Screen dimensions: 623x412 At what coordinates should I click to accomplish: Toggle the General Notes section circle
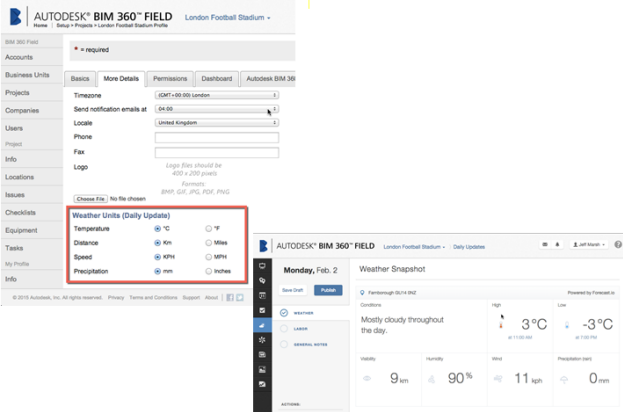coord(284,344)
